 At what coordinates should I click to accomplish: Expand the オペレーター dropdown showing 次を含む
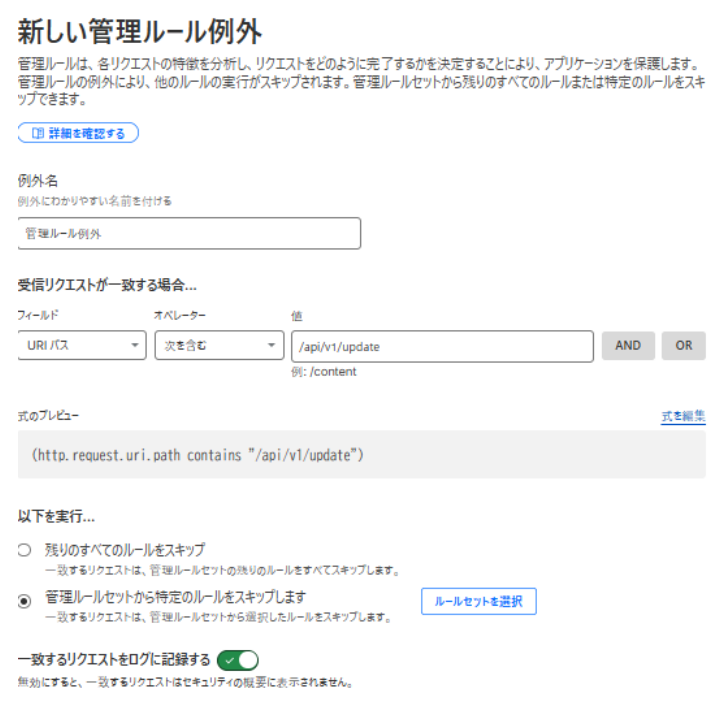click(x=219, y=346)
